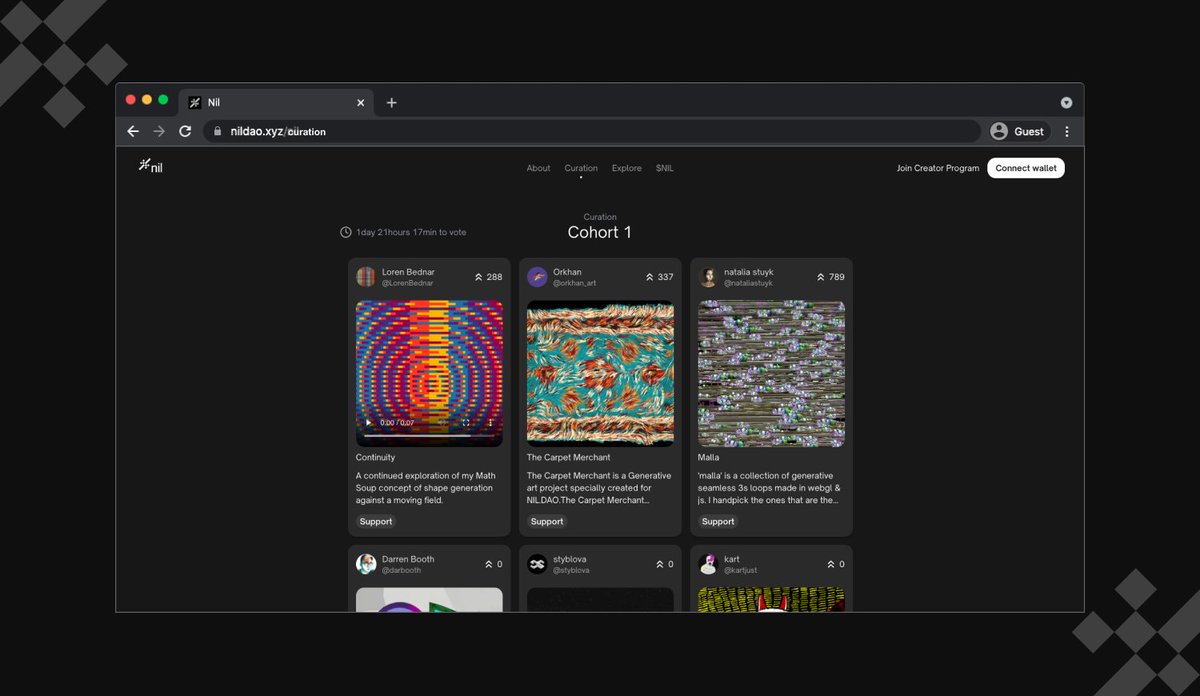Click @orkhan_art handle

(575, 283)
